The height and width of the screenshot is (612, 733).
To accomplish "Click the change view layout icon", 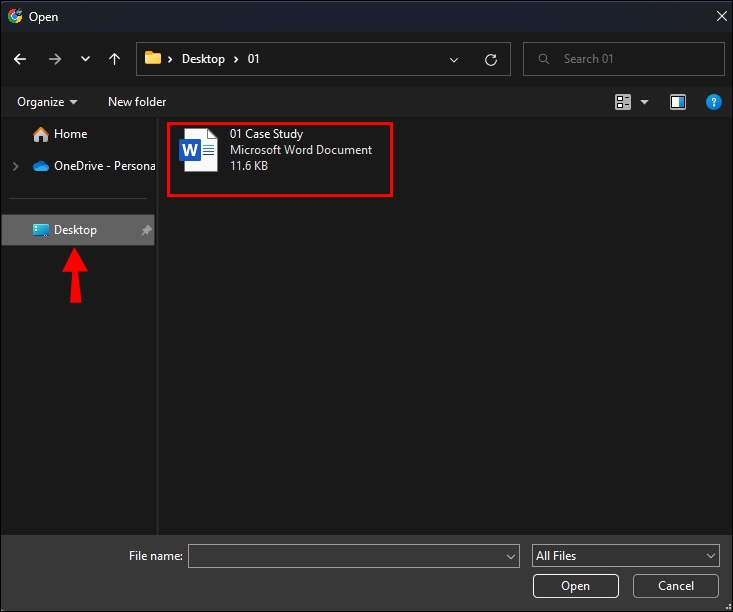I will [x=624, y=102].
